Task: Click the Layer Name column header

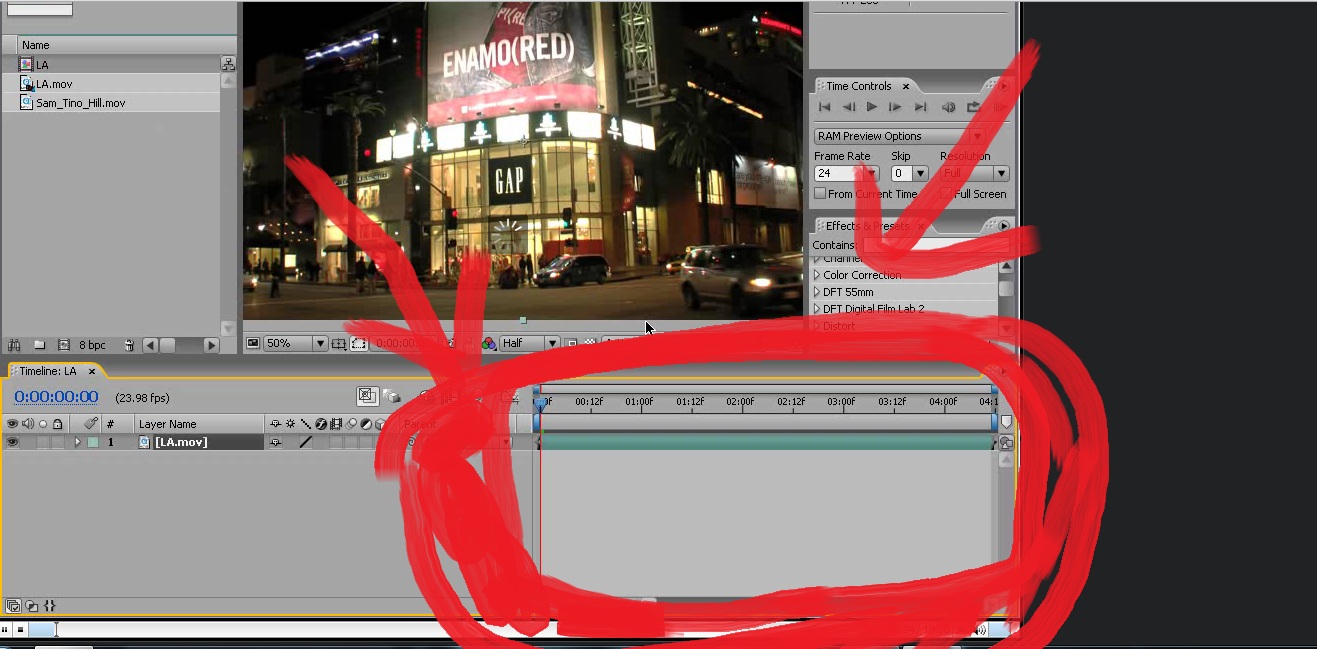Action: coord(167,424)
